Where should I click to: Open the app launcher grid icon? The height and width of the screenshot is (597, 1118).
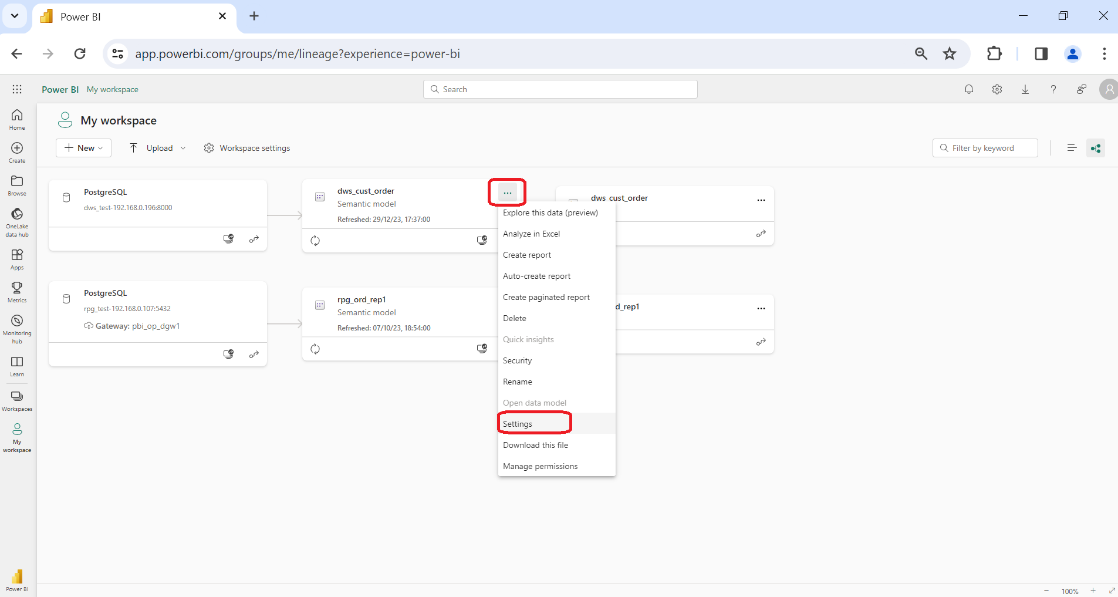click(17, 89)
